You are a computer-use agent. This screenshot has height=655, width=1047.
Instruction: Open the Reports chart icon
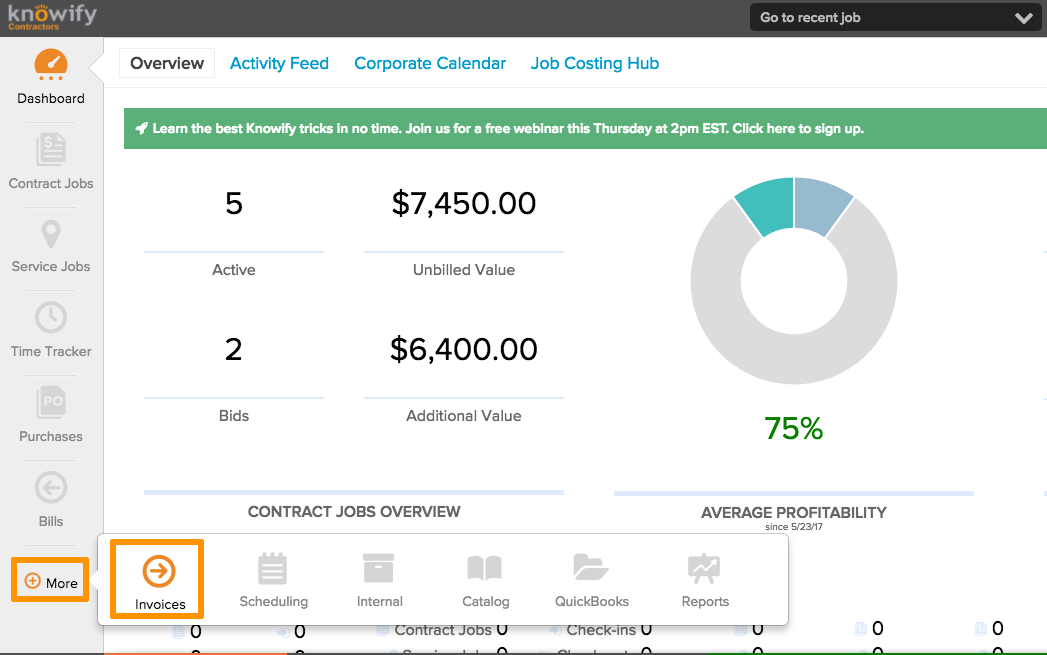pos(704,569)
